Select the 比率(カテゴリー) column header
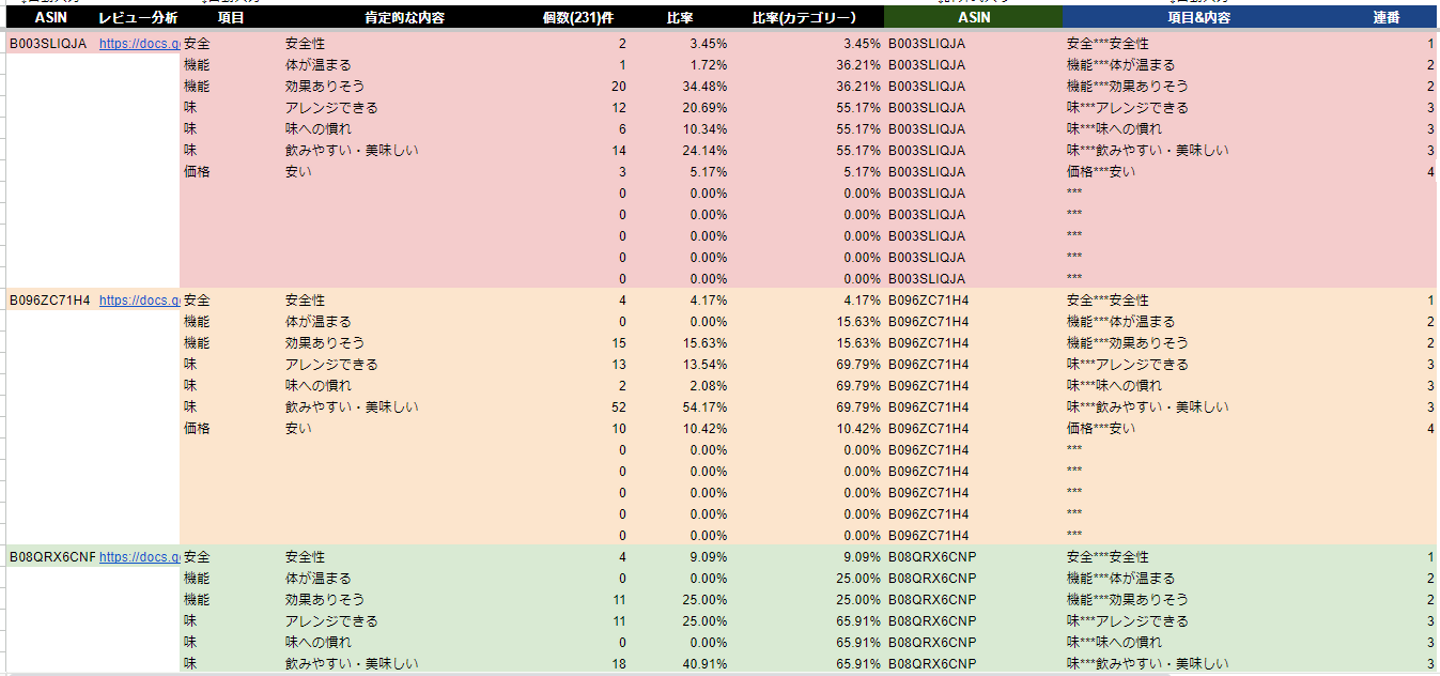Screen dimensions: 1440x676 tap(805, 18)
